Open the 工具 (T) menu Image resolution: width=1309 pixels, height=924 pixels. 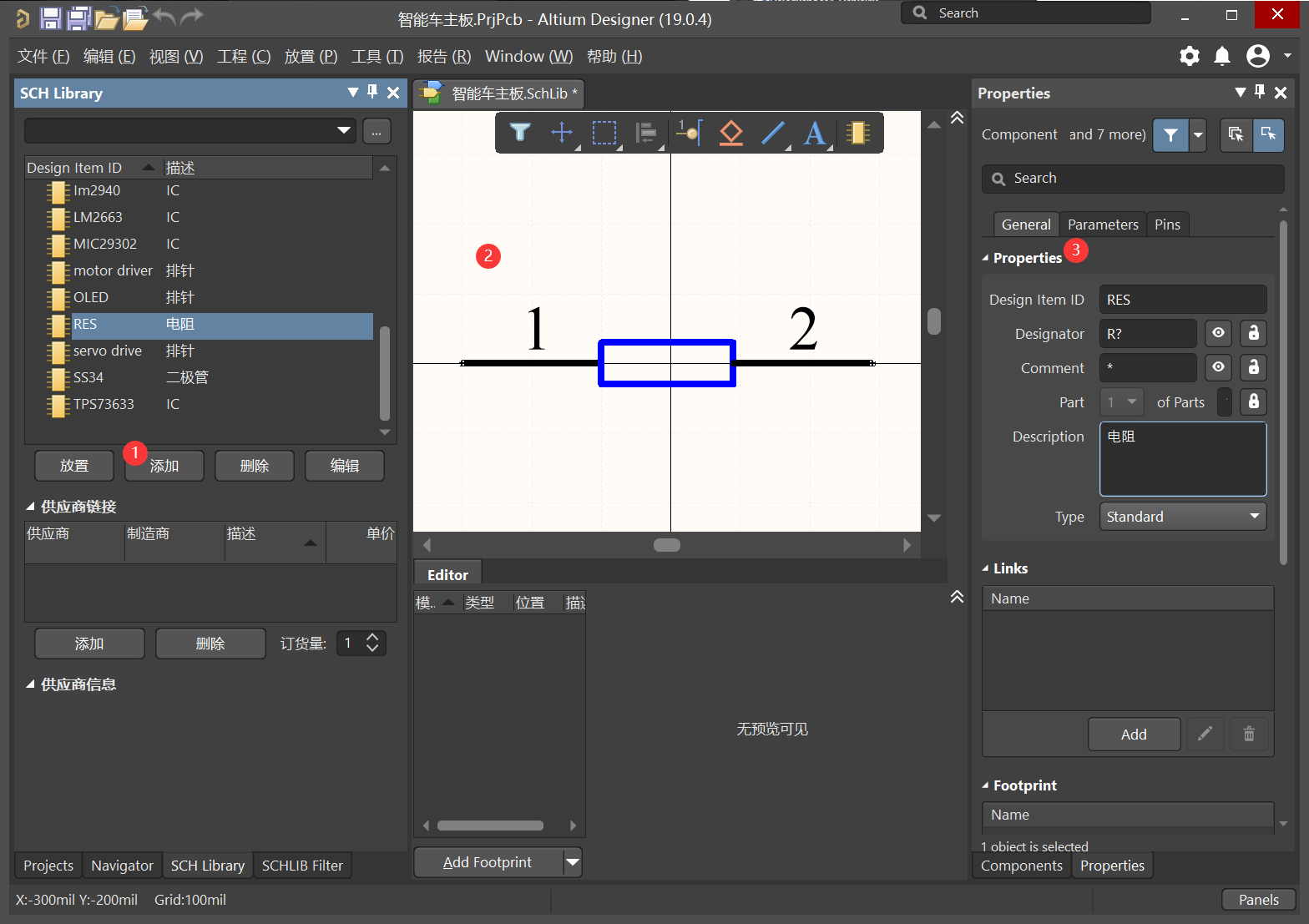pos(377,56)
